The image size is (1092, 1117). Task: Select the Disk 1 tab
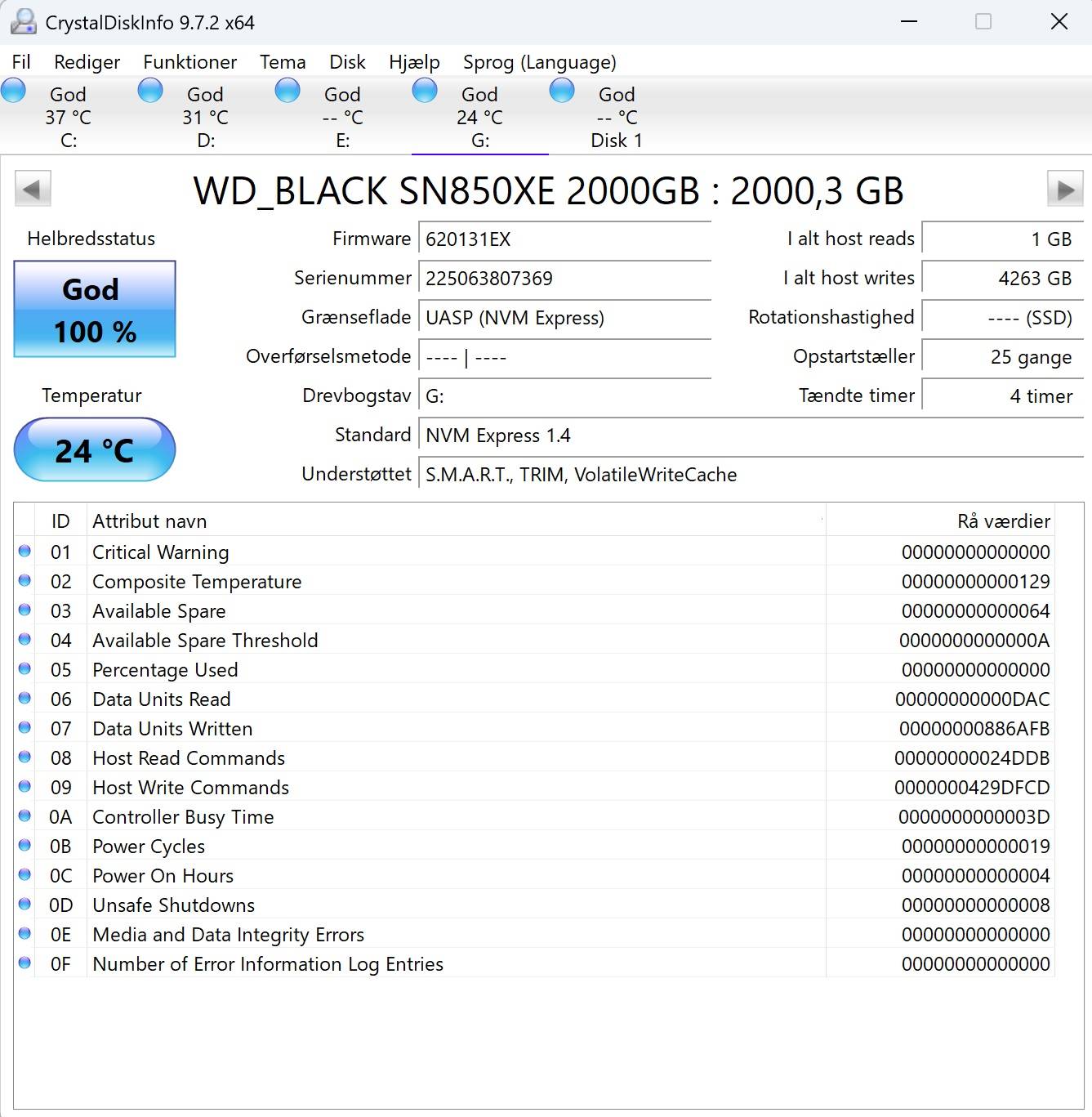(x=617, y=115)
